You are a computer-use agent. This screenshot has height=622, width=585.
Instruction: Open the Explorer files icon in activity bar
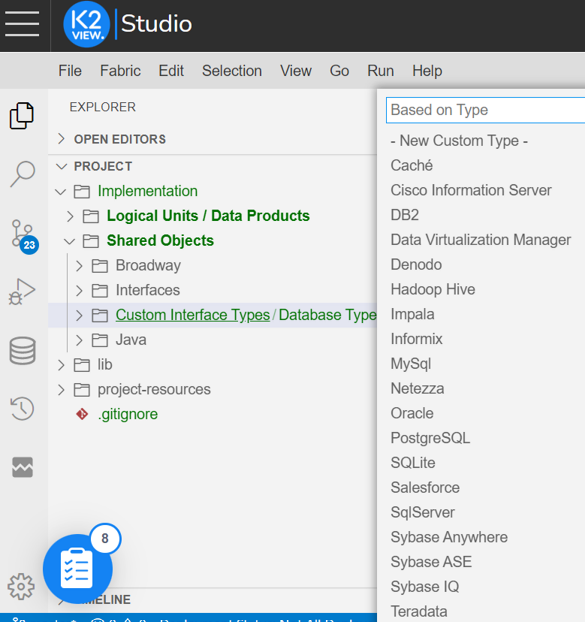[22, 115]
